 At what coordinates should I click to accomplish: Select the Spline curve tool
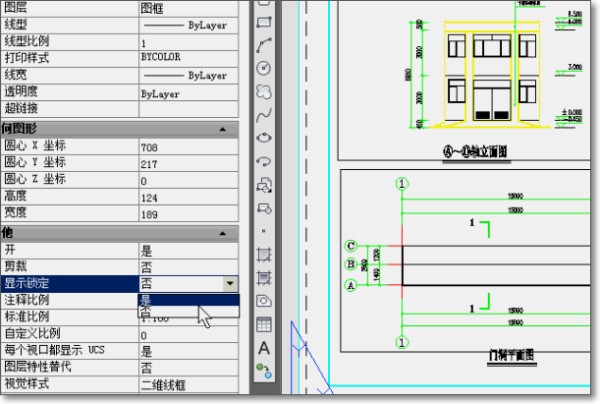tap(264, 114)
